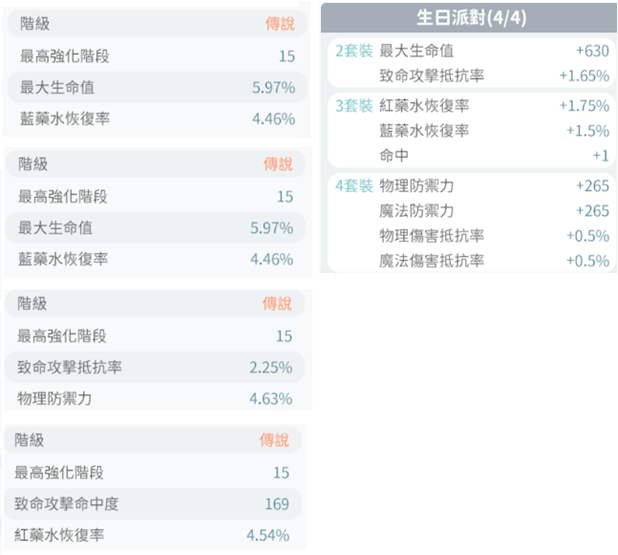
Task: Click 最高強化階段 row in last card
Action: point(153,472)
